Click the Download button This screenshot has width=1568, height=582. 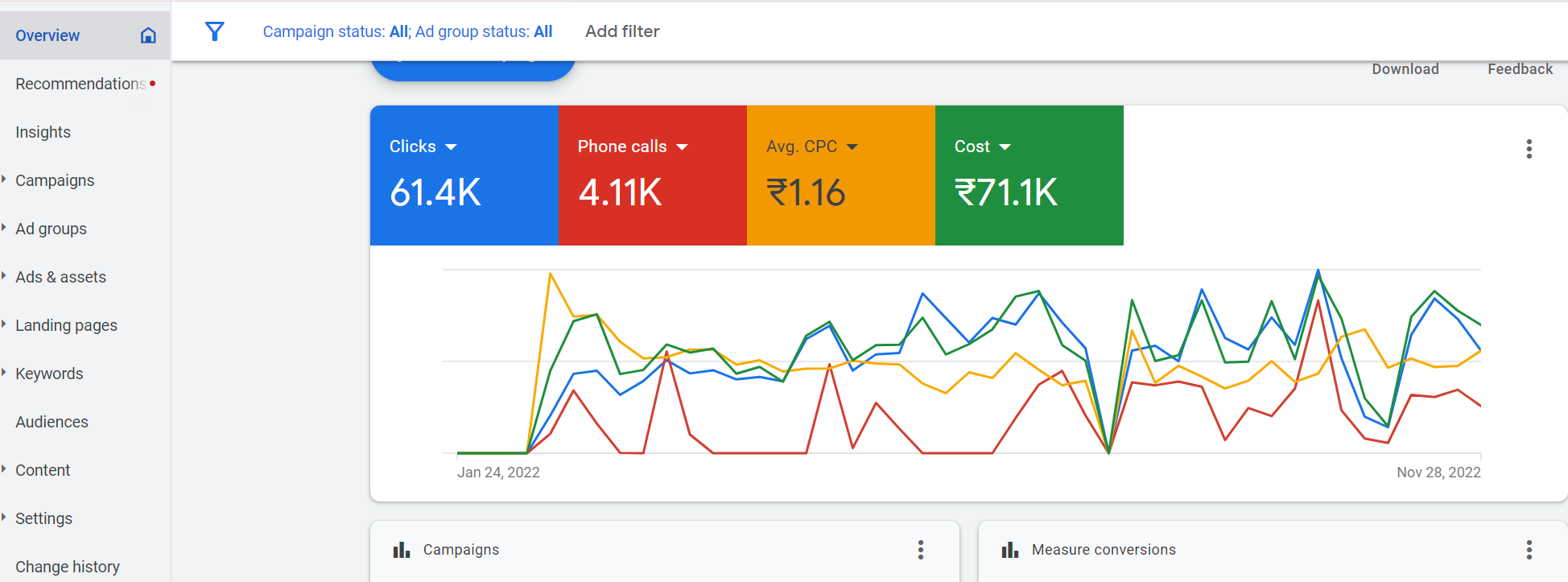point(1405,69)
